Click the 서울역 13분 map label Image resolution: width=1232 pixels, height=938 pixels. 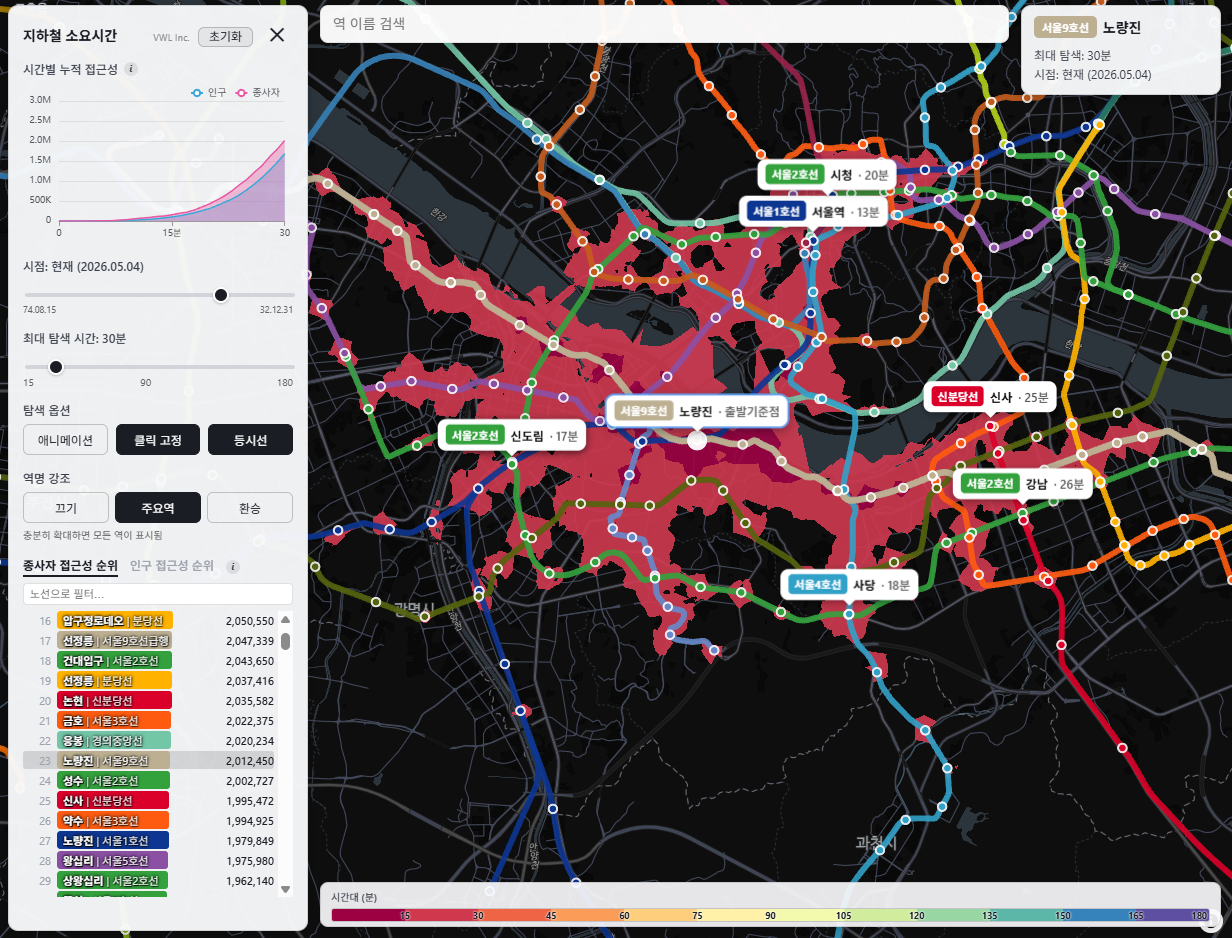pyautogui.click(x=813, y=212)
